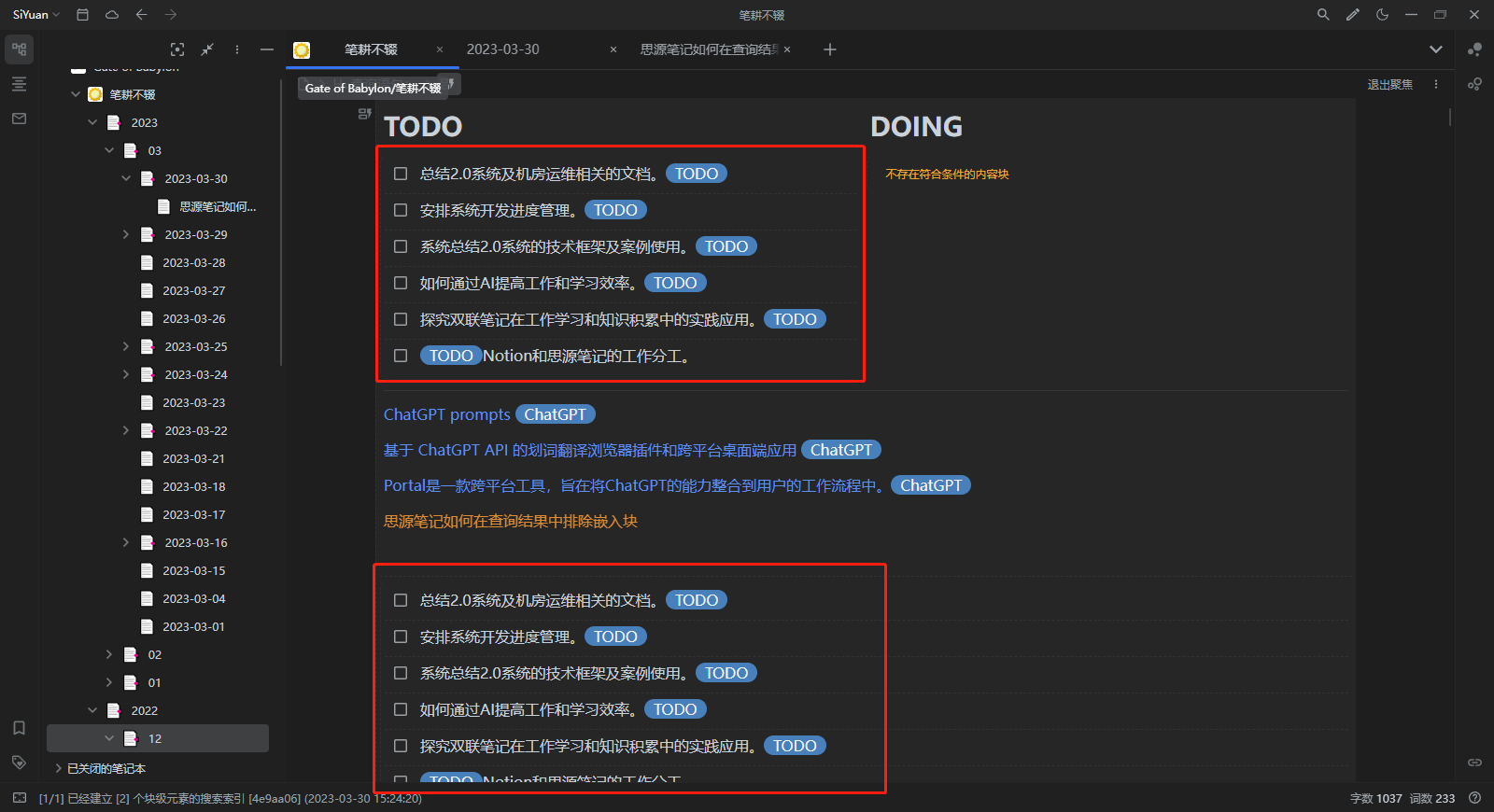The image size is (1494, 812).
Task: Check 总结2.0系统及机房运维相关的文档 in lower list
Action: click(x=401, y=600)
